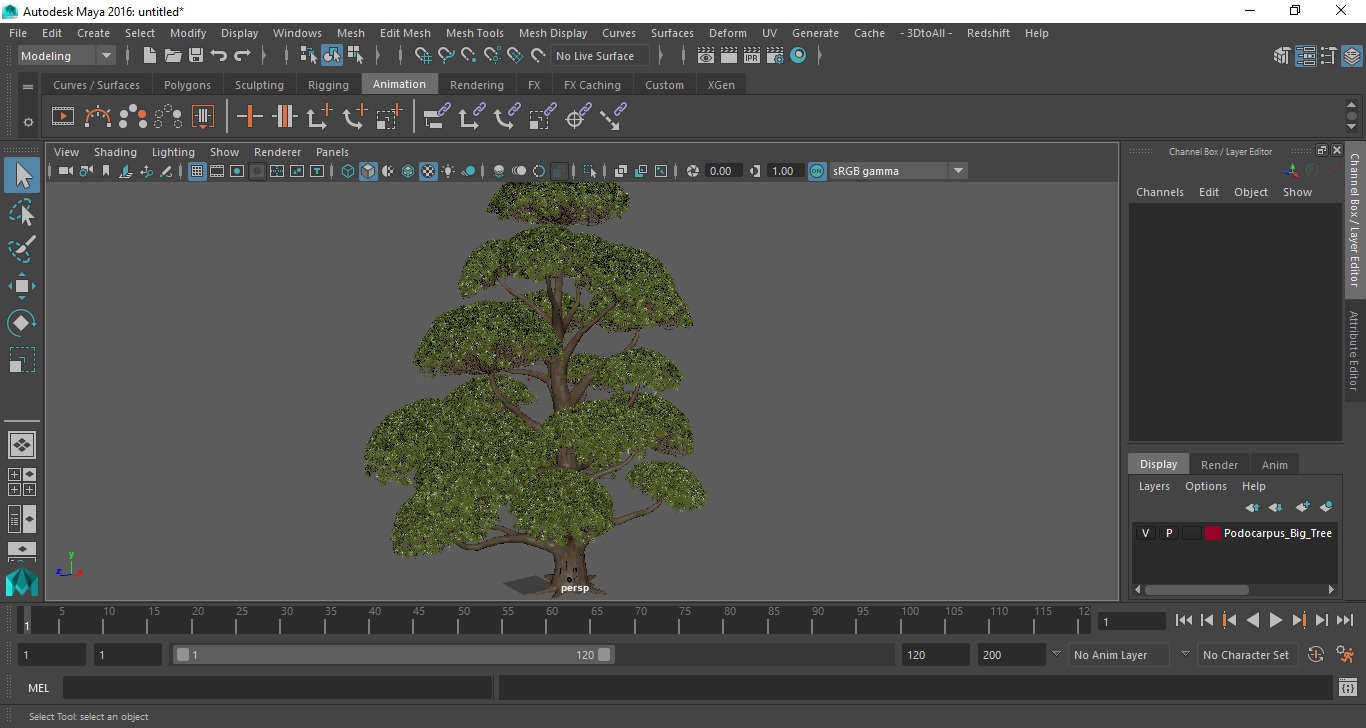
Task: Toggle the layer display type box
Action: pyautogui.click(x=1191, y=533)
